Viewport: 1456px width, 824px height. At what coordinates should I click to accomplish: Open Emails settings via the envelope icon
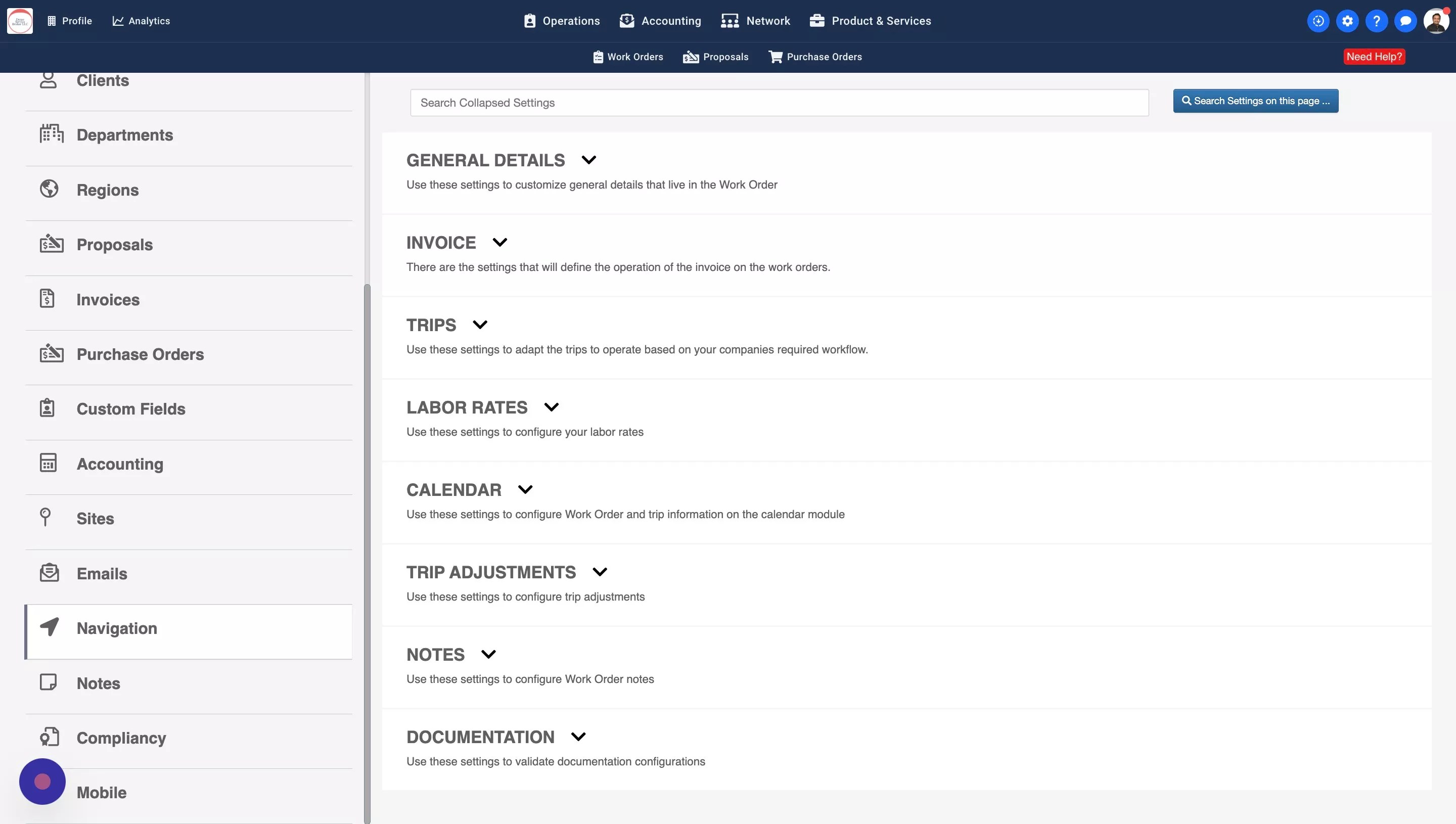tap(50, 572)
